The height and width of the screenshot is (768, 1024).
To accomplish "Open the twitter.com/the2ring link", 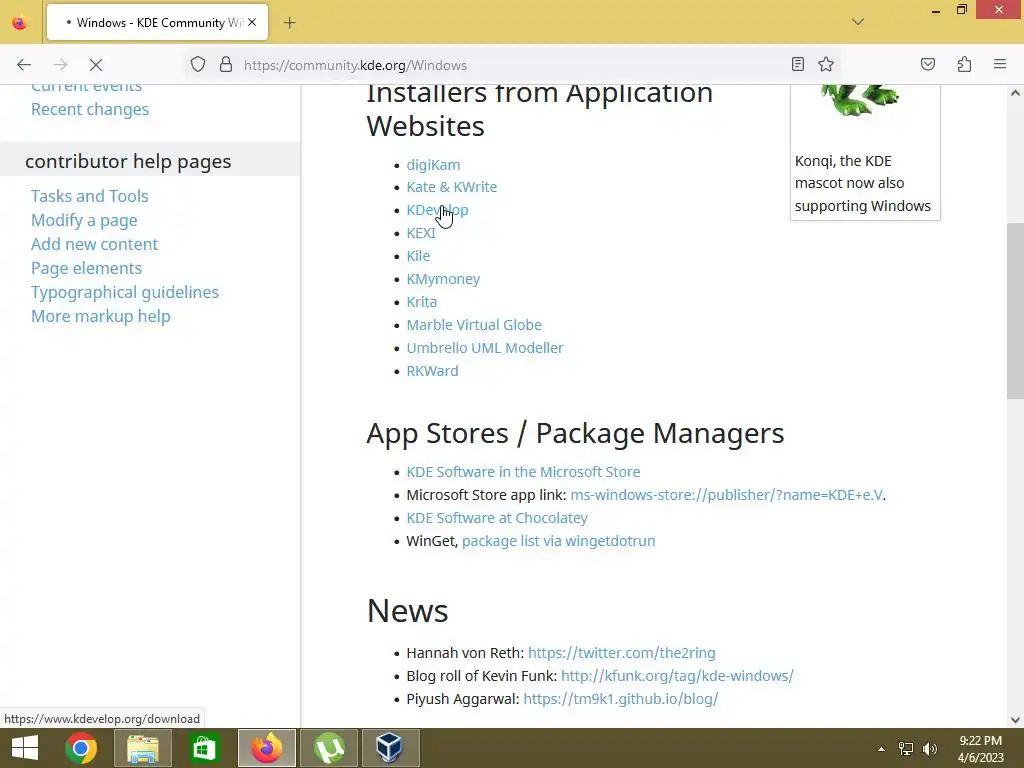I will (x=621, y=652).
